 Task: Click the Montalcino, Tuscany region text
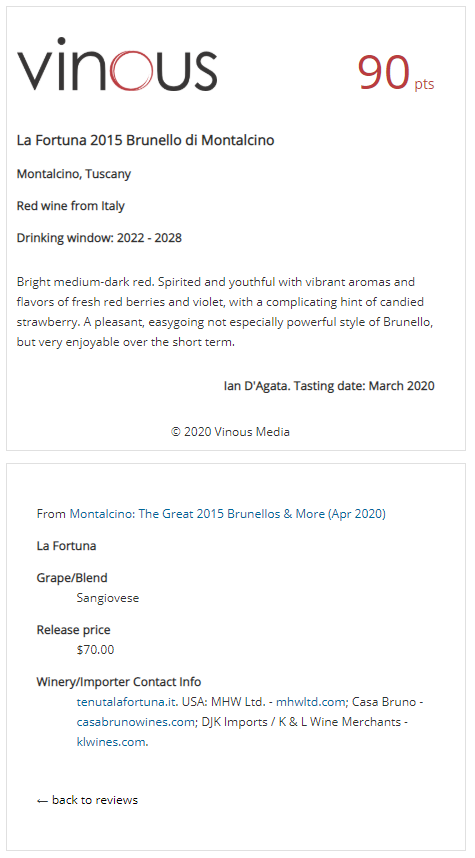click(74, 174)
